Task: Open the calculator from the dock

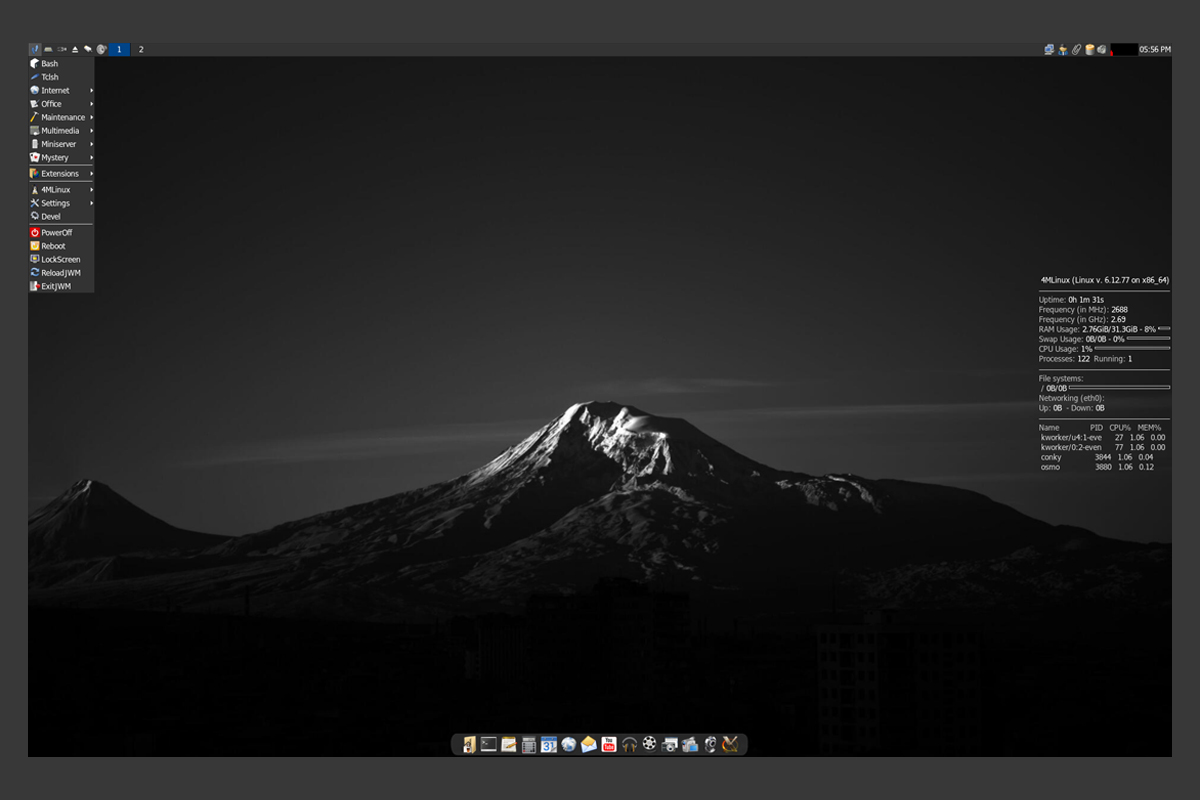Action: pyautogui.click(x=529, y=744)
